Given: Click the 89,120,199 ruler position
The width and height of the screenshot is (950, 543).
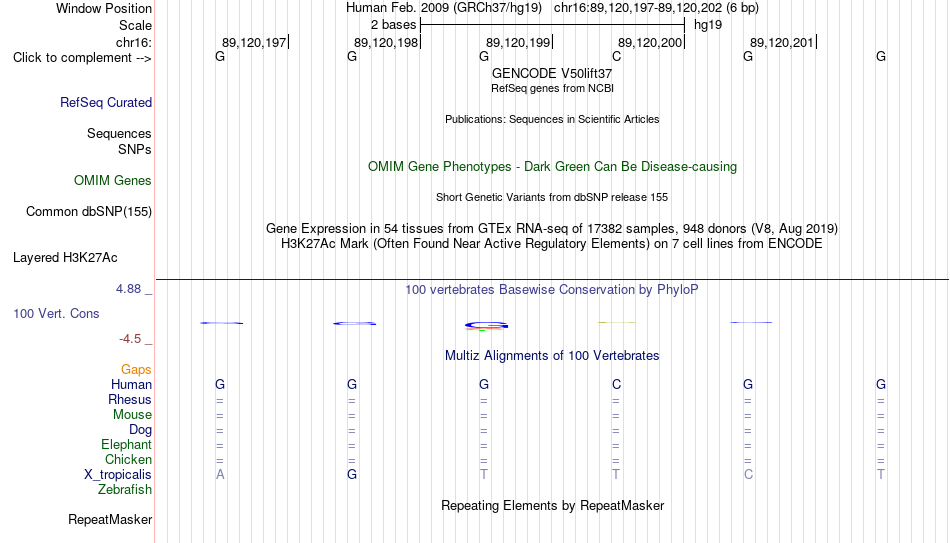Looking at the screenshot, I should tap(518, 42).
